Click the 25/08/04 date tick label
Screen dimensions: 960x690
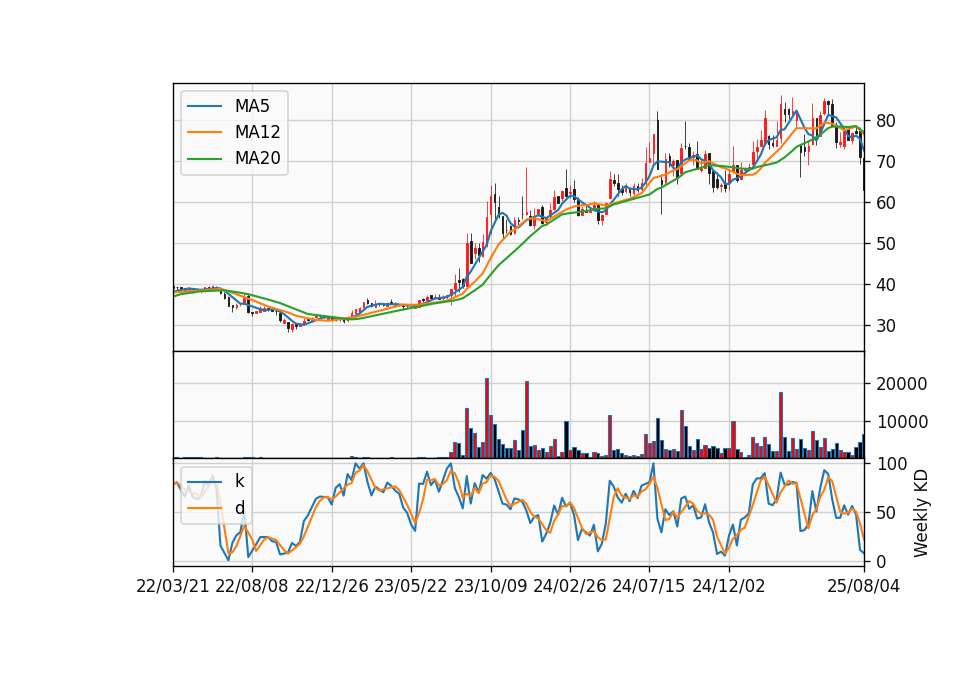pyautogui.click(x=864, y=586)
